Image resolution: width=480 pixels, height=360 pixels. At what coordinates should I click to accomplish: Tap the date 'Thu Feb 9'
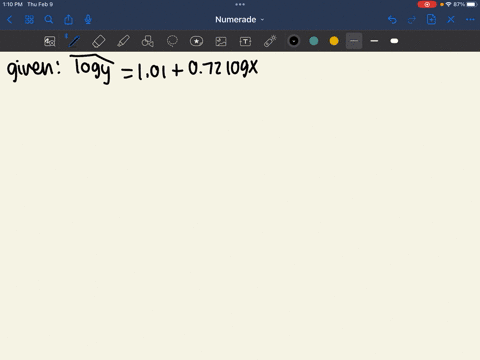[40, 4]
